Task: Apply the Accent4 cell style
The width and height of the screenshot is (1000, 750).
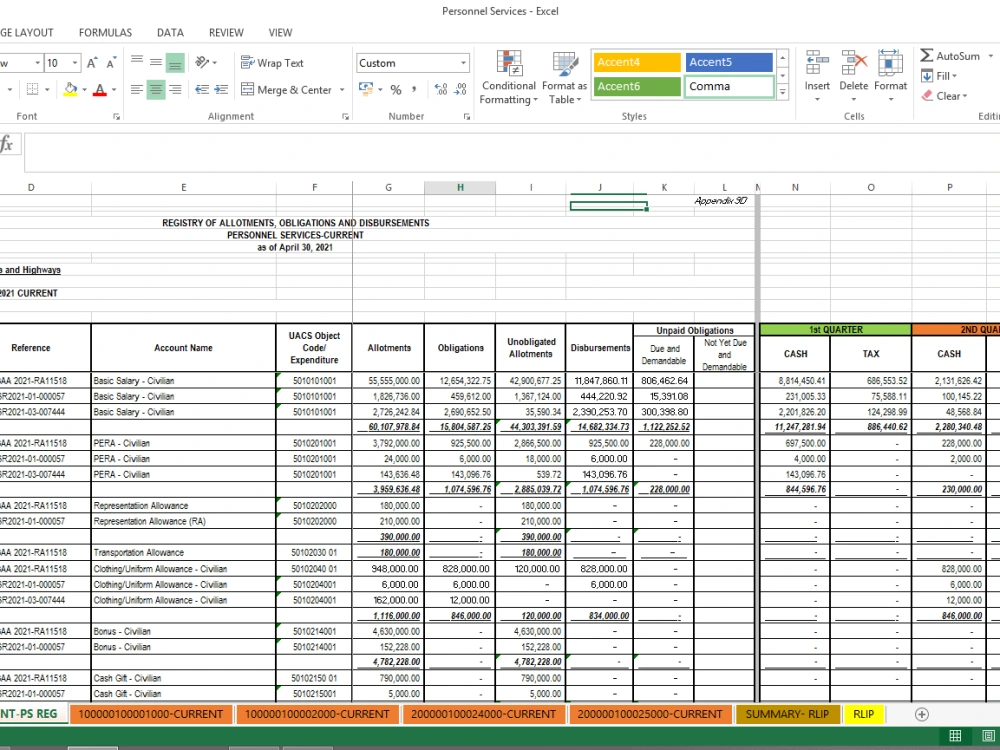Action: 637,62
